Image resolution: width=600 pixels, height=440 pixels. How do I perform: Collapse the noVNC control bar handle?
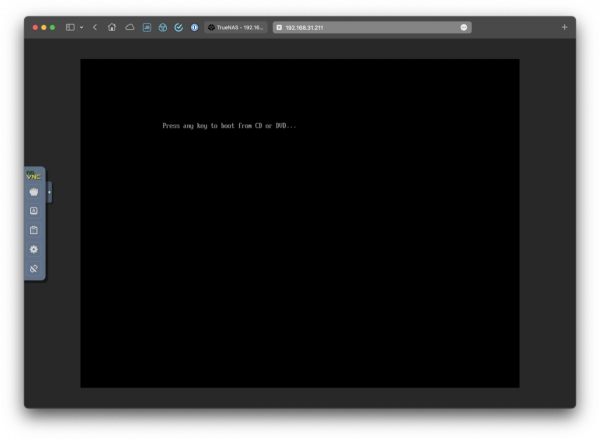coord(49,191)
